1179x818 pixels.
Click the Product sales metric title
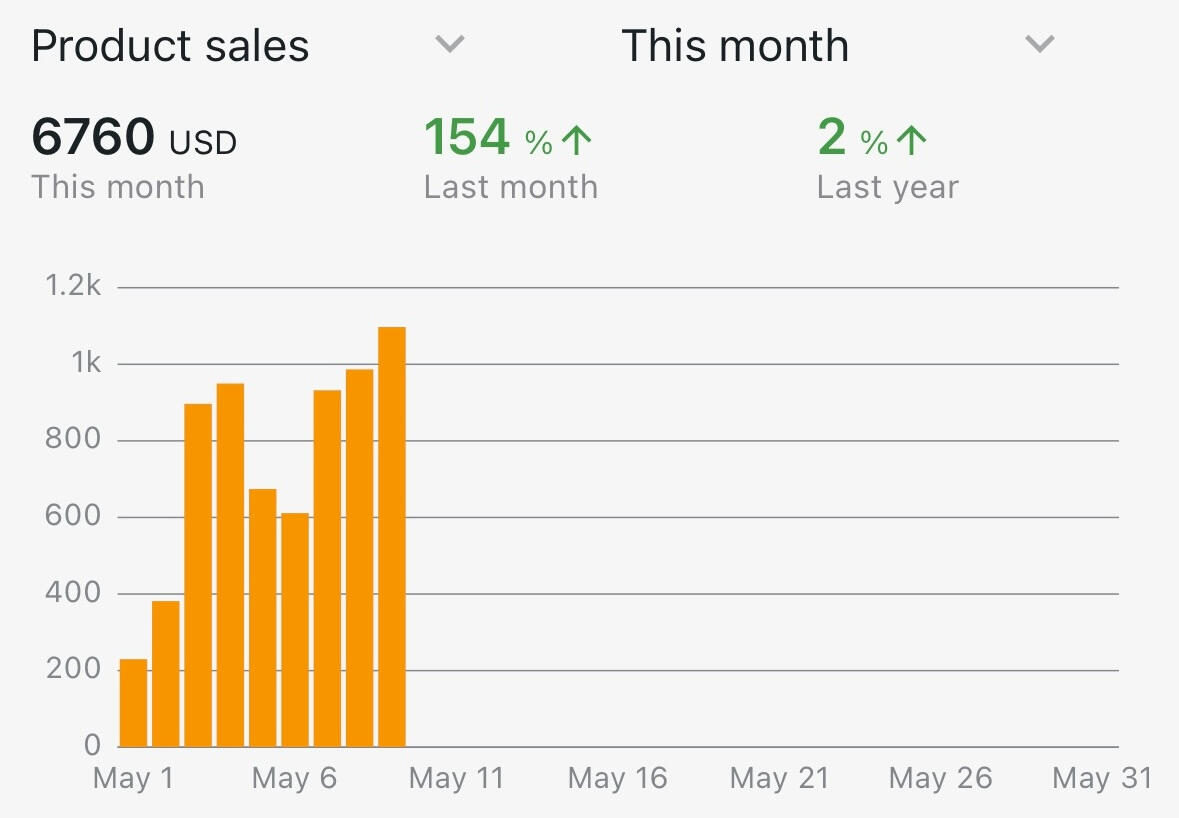170,47
